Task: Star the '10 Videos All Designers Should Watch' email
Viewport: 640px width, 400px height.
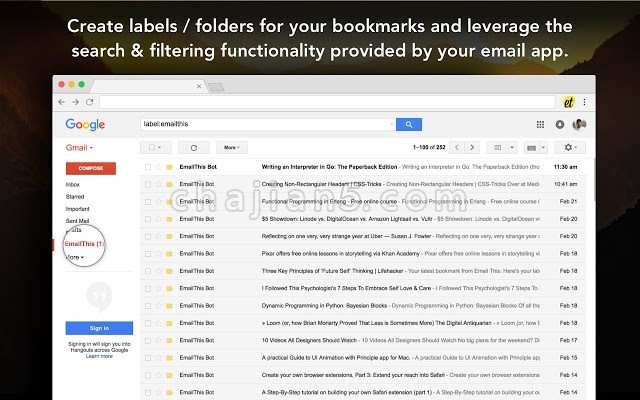Action: pos(159,340)
